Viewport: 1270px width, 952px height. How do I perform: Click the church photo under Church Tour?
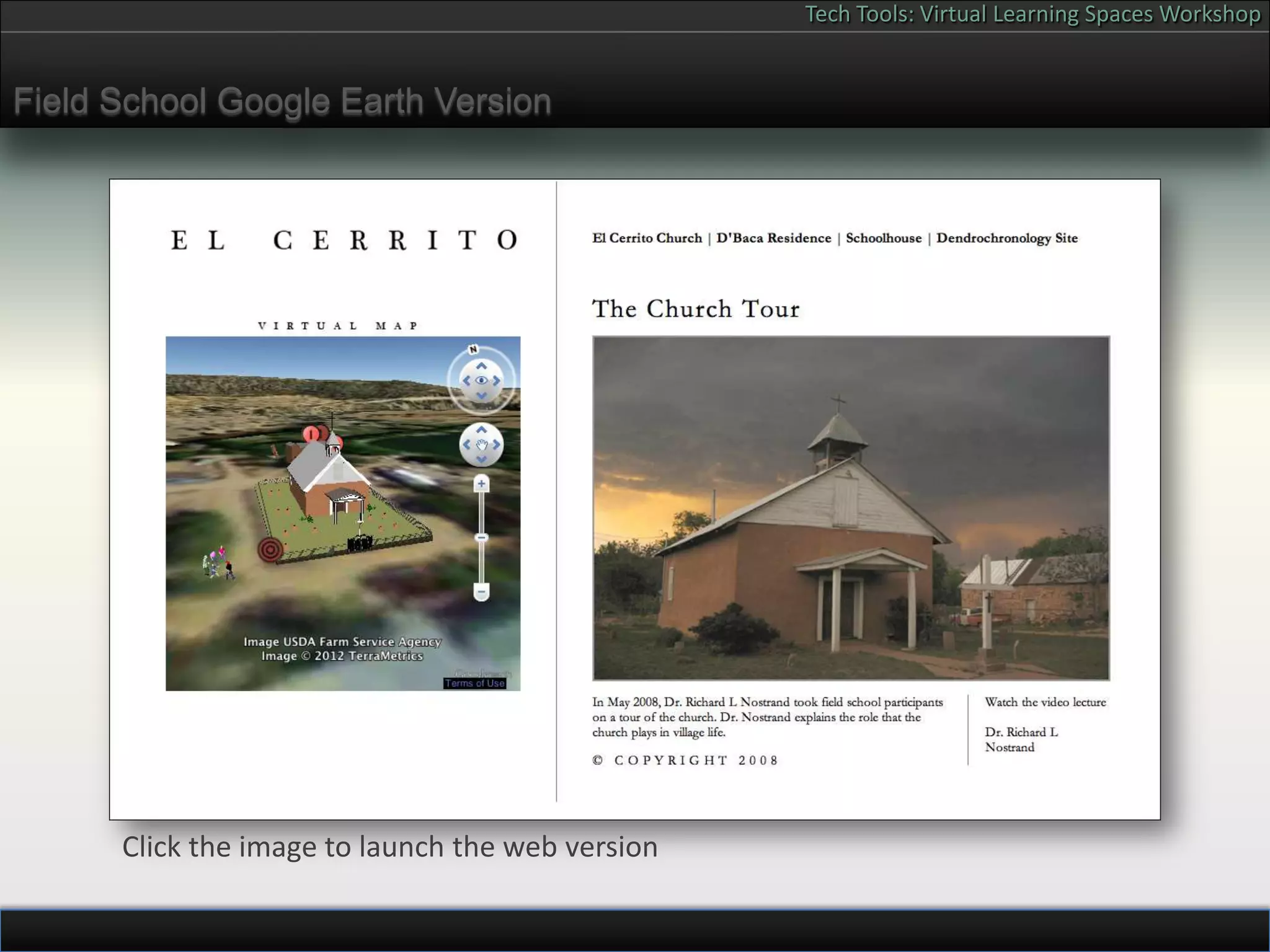tap(851, 508)
